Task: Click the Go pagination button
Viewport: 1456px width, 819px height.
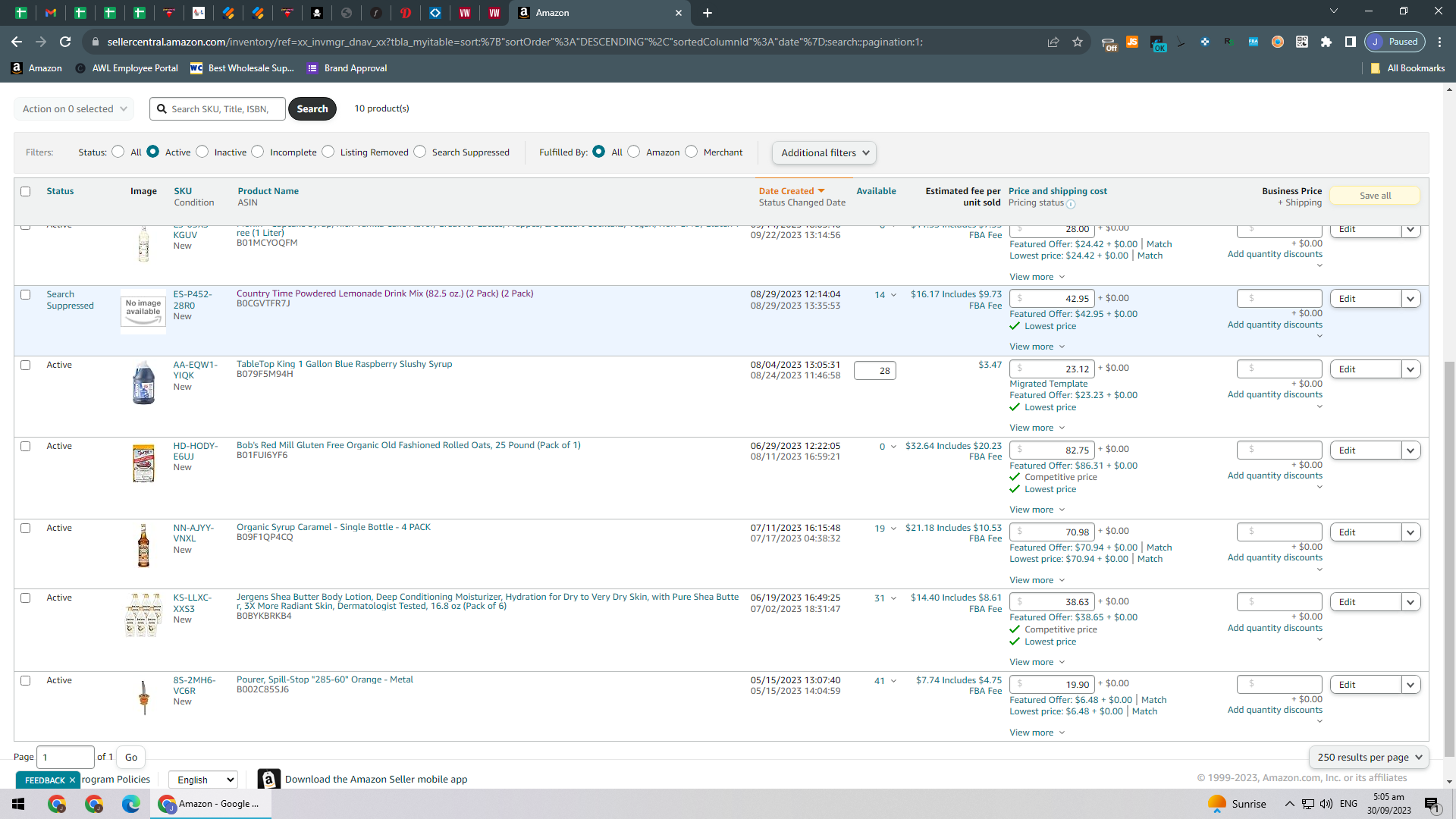Action: [x=131, y=757]
